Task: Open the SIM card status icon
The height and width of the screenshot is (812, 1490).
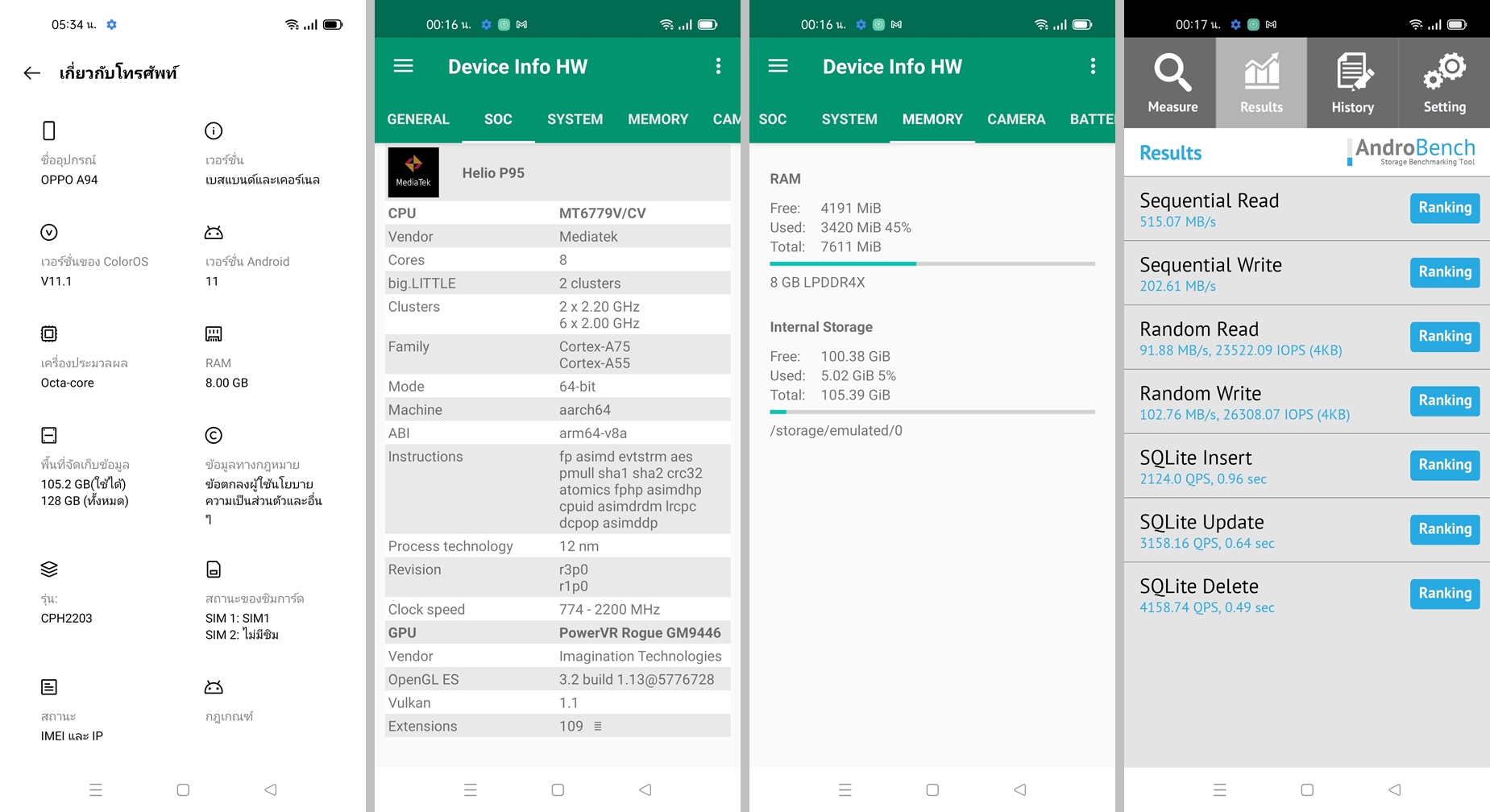Action: pos(214,570)
